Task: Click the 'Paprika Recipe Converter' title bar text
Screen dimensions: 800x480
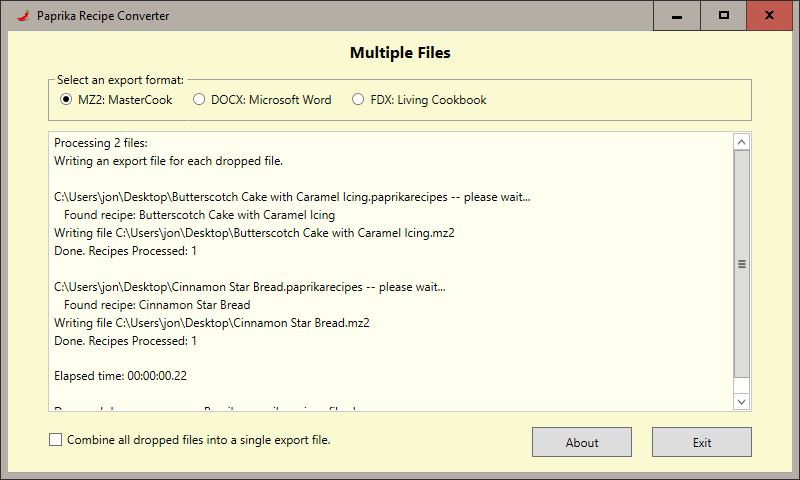Action: [x=103, y=16]
